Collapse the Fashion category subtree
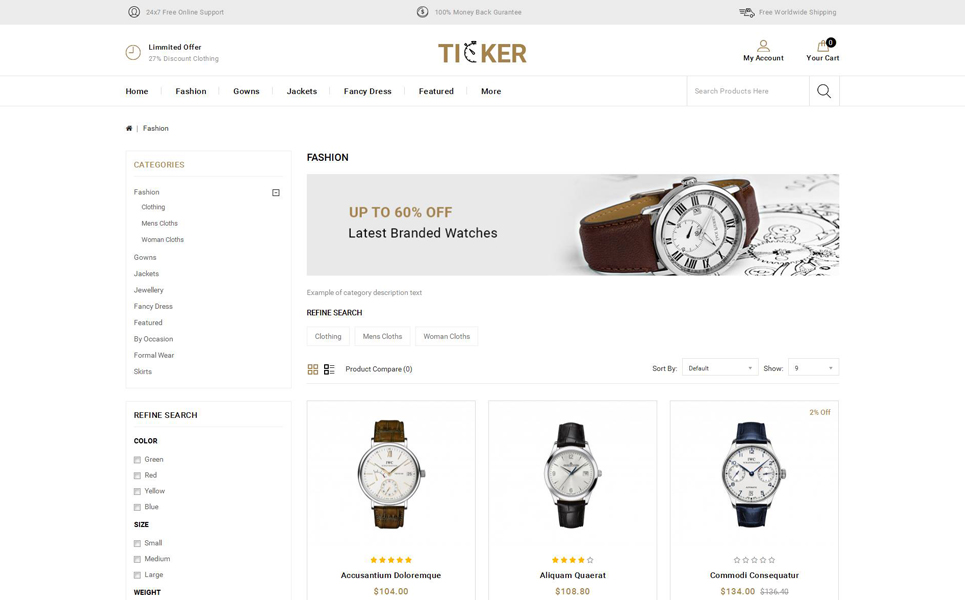 click(x=276, y=193)
